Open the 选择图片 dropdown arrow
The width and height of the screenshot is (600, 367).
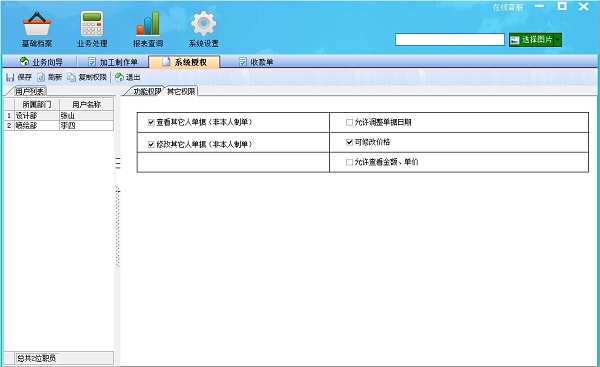(x=558, y=40)
